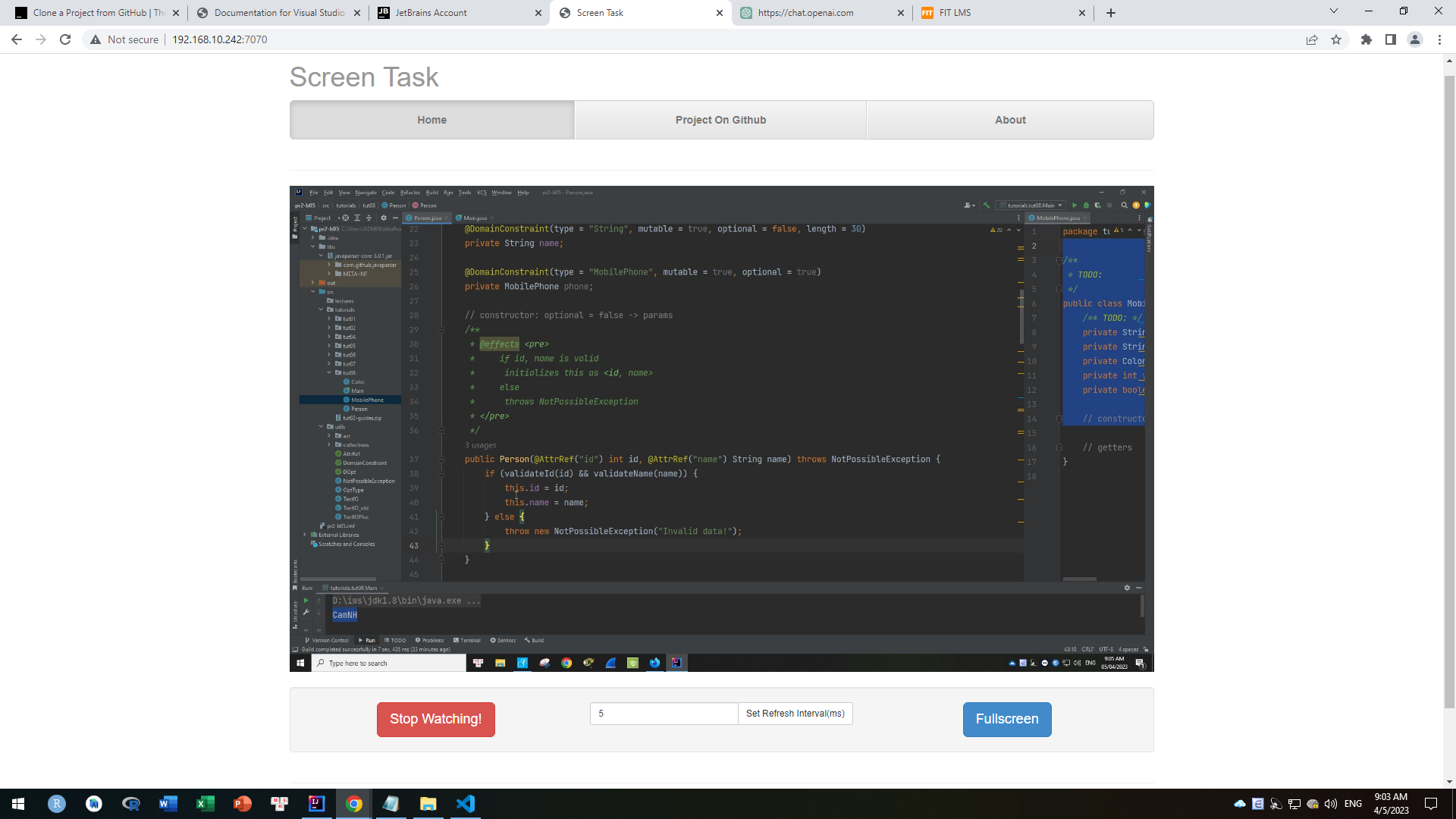Open Visual Studio Code from the taskbar
Screen dimensions: 1456x819
pyautogui.click(x=466, y=804)
